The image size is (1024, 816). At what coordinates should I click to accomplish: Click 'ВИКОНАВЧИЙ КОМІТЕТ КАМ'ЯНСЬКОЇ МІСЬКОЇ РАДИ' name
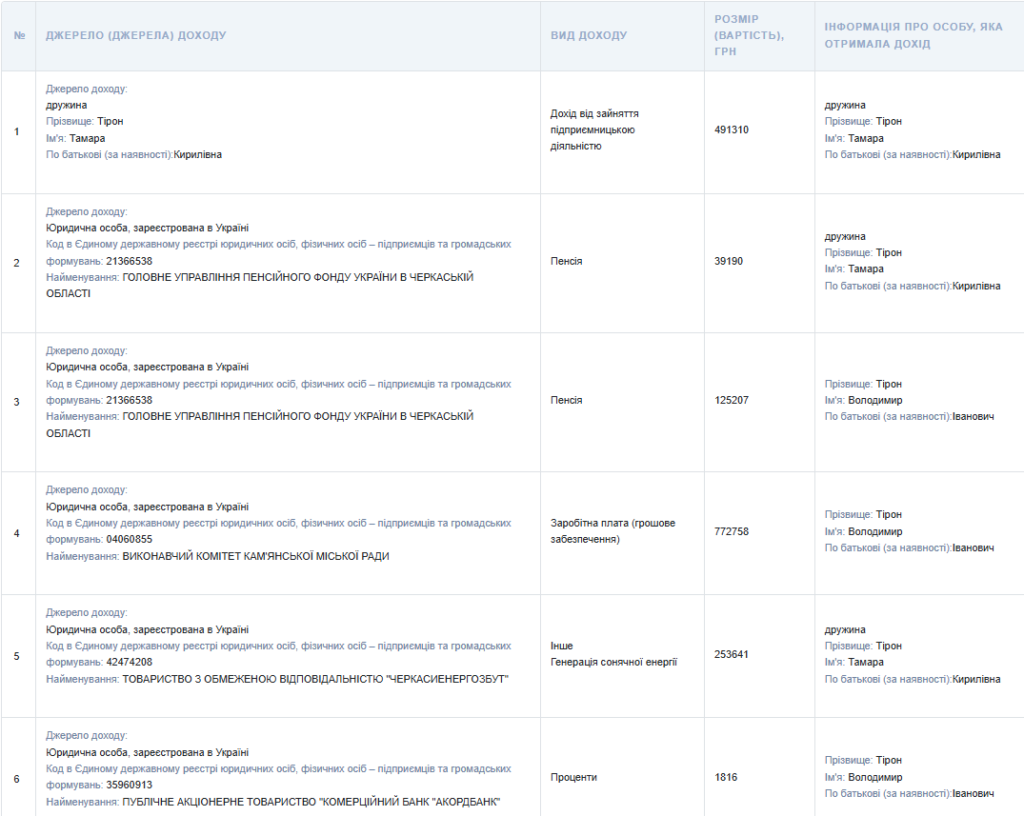(x=255, y=556)
